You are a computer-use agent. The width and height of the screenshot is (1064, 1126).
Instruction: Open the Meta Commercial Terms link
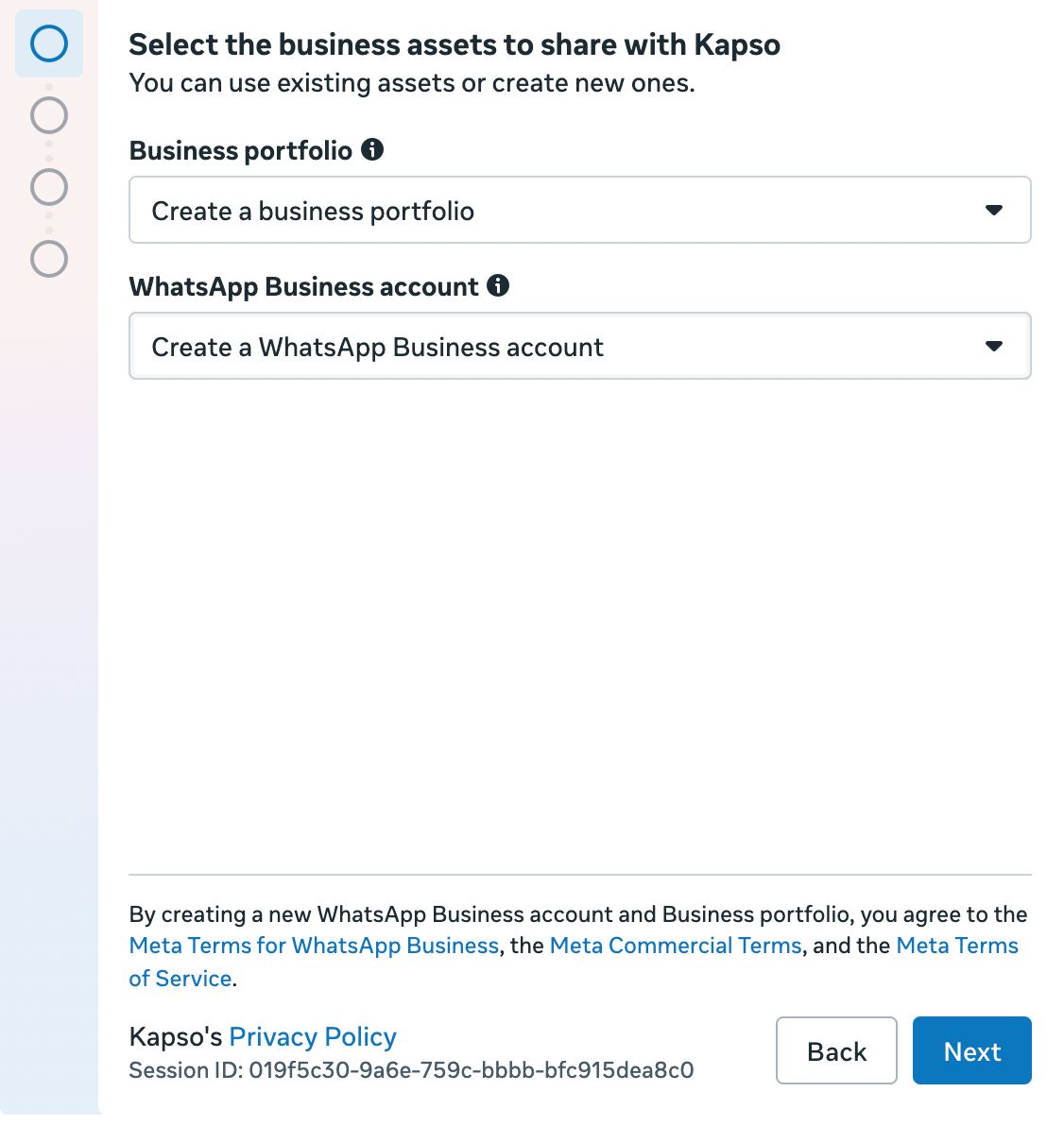(676, 946)
